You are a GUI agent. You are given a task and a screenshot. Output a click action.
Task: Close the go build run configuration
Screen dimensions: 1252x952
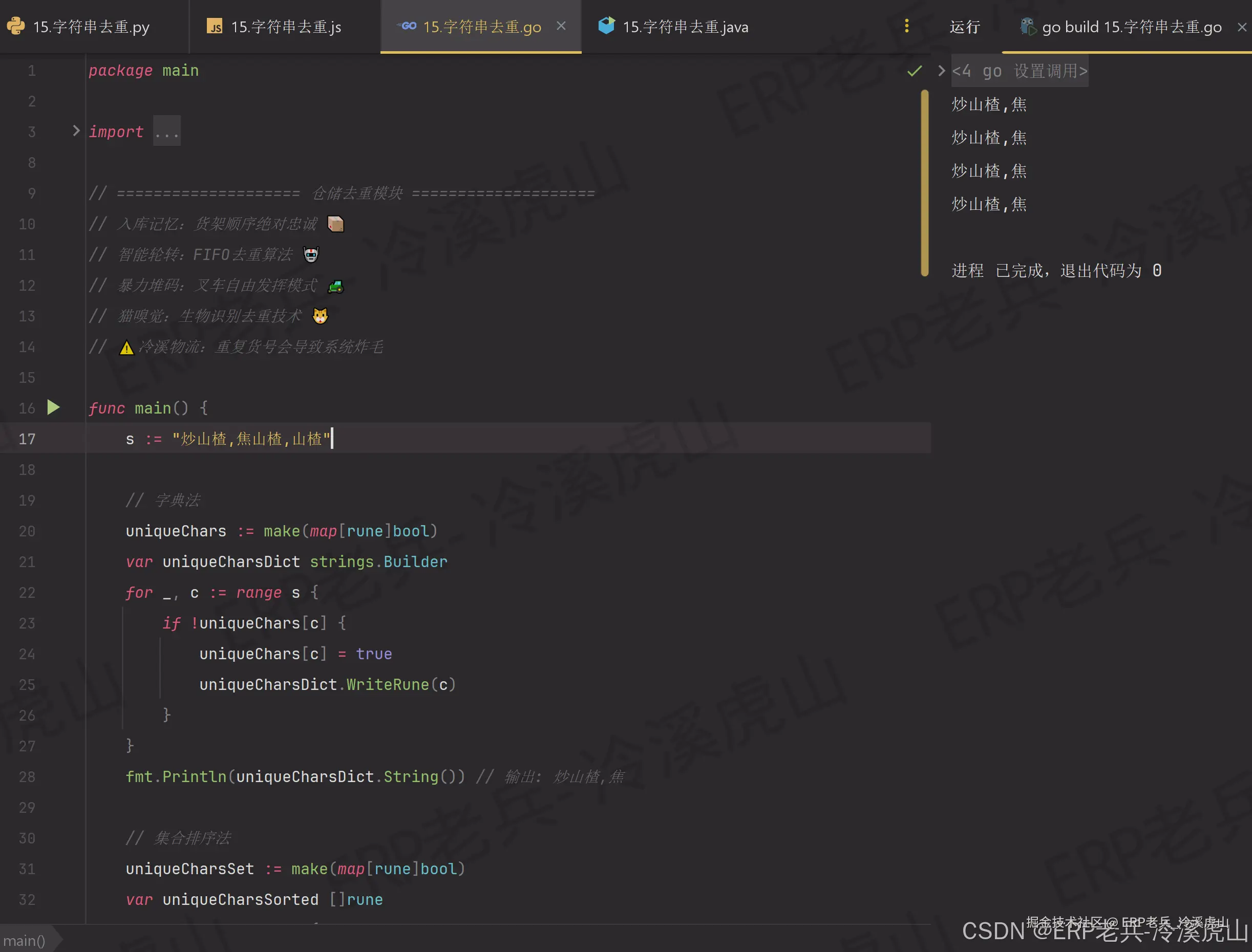tap(1242, 26)
